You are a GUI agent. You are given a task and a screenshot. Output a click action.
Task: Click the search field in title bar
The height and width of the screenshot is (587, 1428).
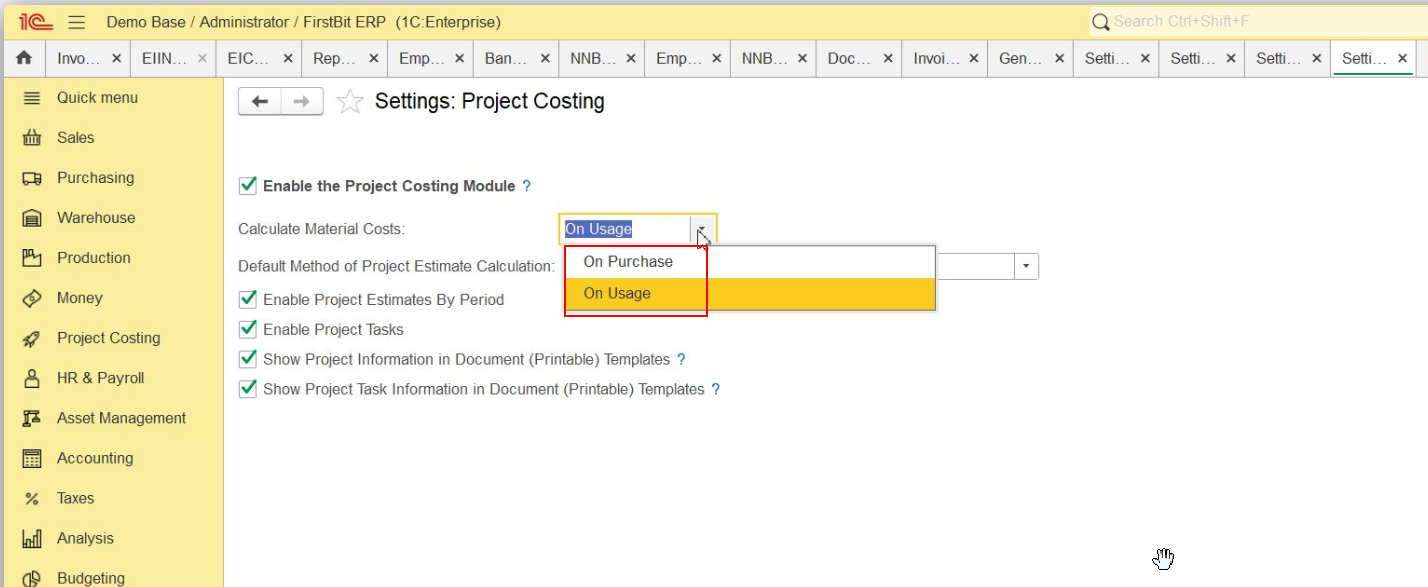(x=1250, y=21)
